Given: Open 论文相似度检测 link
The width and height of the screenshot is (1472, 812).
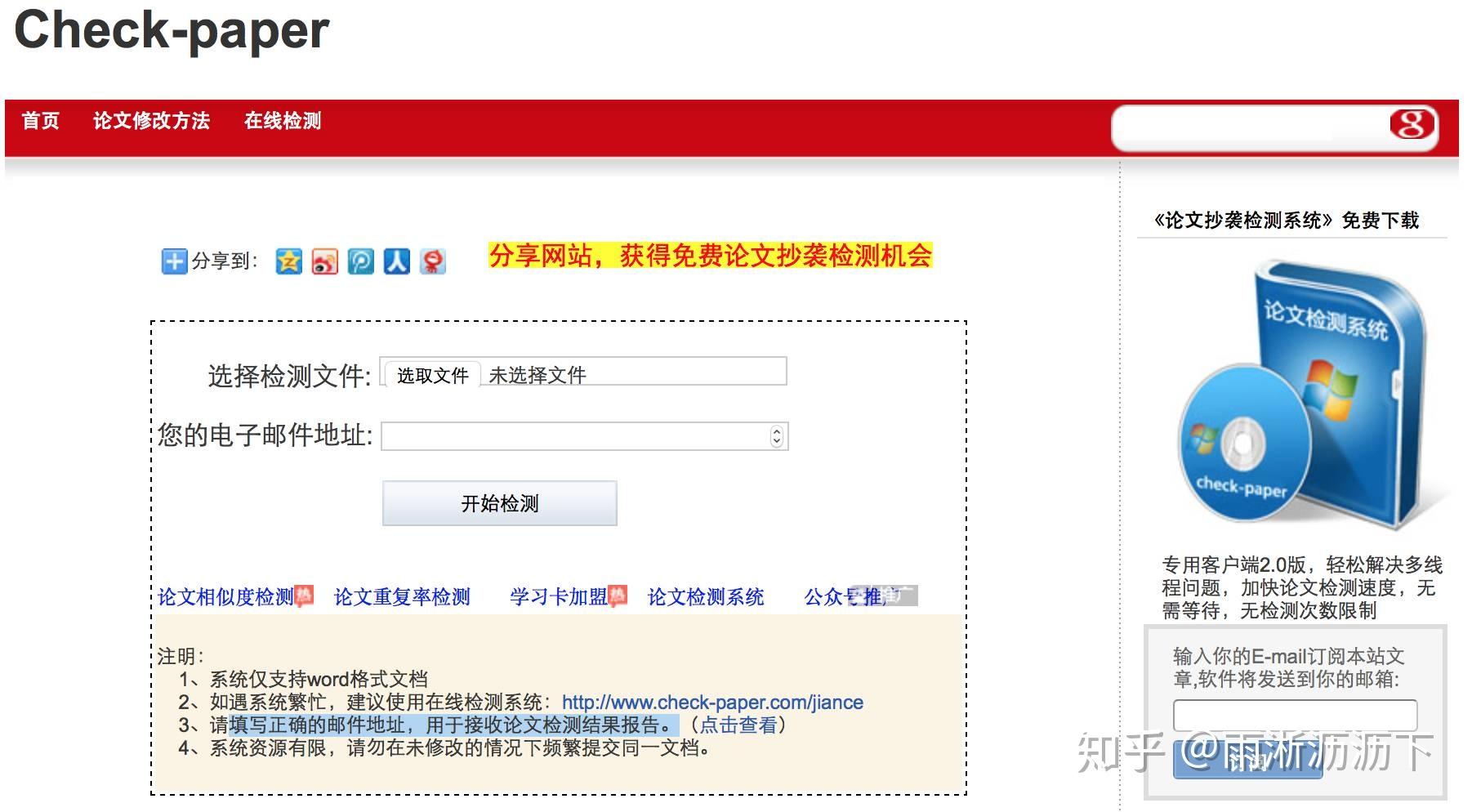Looking at the screenshot, I should pos(225,597).
